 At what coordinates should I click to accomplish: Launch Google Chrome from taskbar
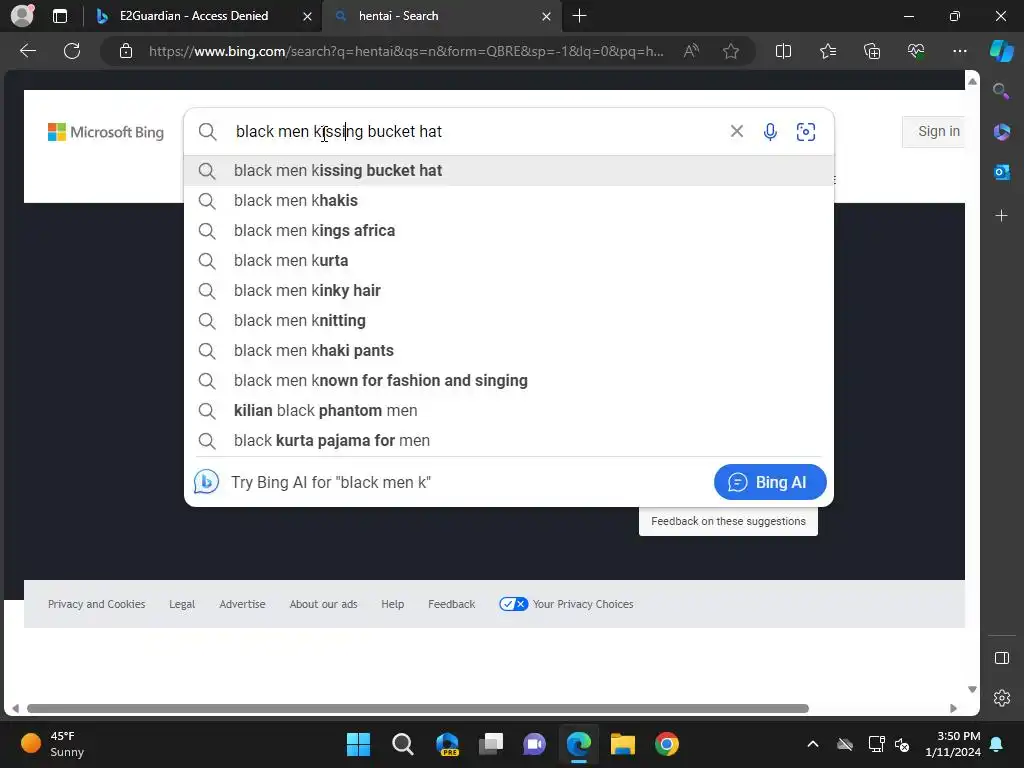point(667,744)
